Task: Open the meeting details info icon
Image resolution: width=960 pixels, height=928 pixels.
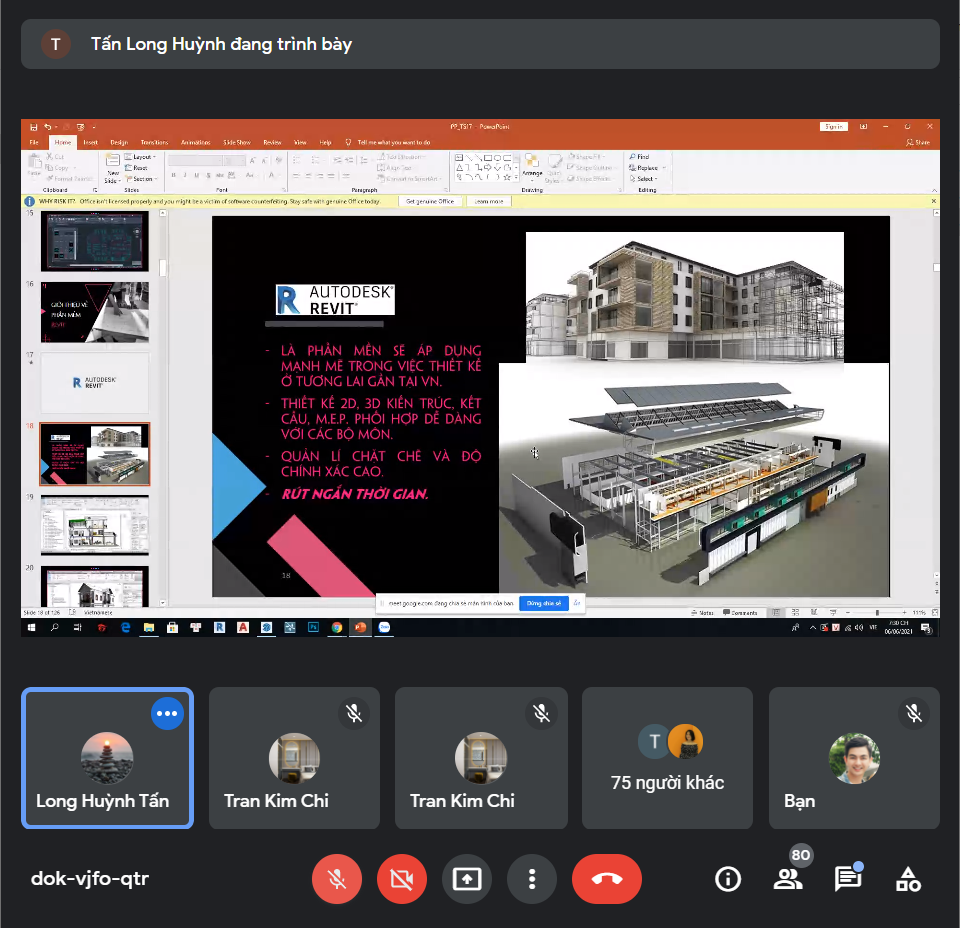Action: click(727, 879)
